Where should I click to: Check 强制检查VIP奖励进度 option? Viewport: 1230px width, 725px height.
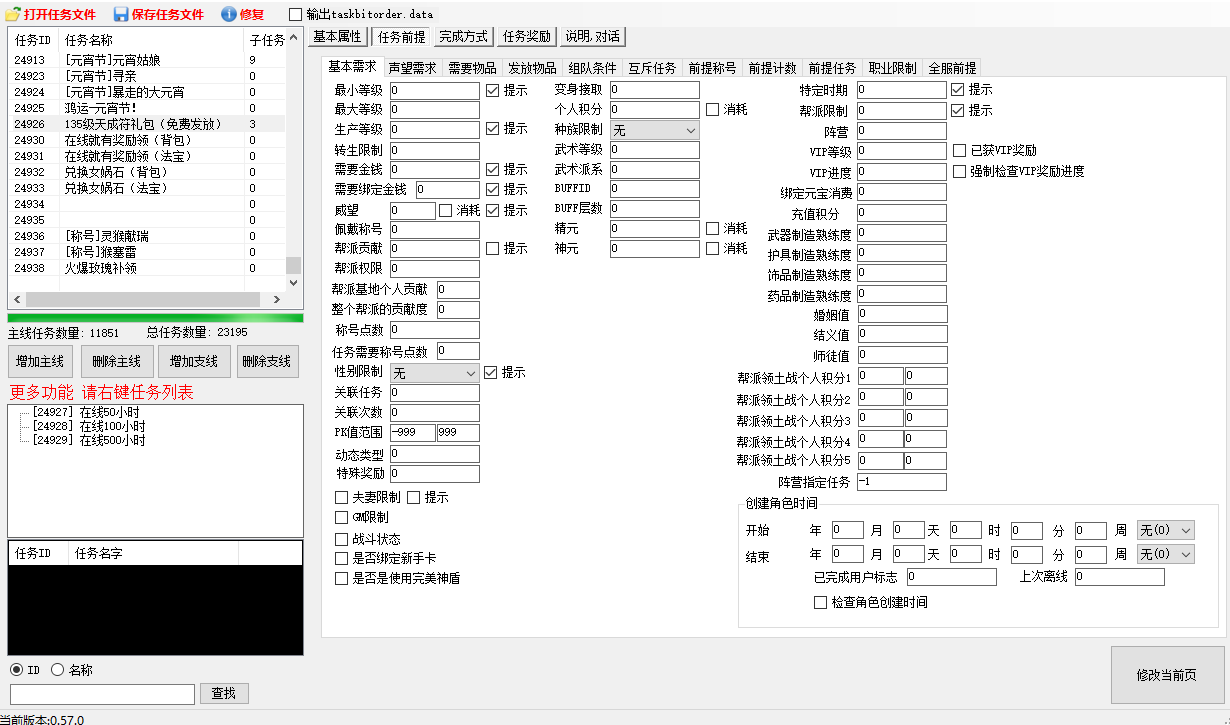[960, 171]
